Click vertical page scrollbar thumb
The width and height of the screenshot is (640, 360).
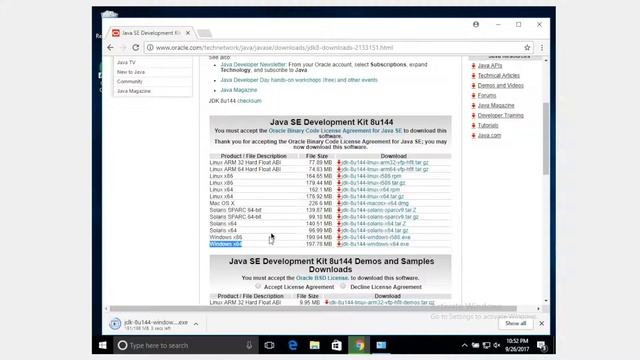point(546,139)
